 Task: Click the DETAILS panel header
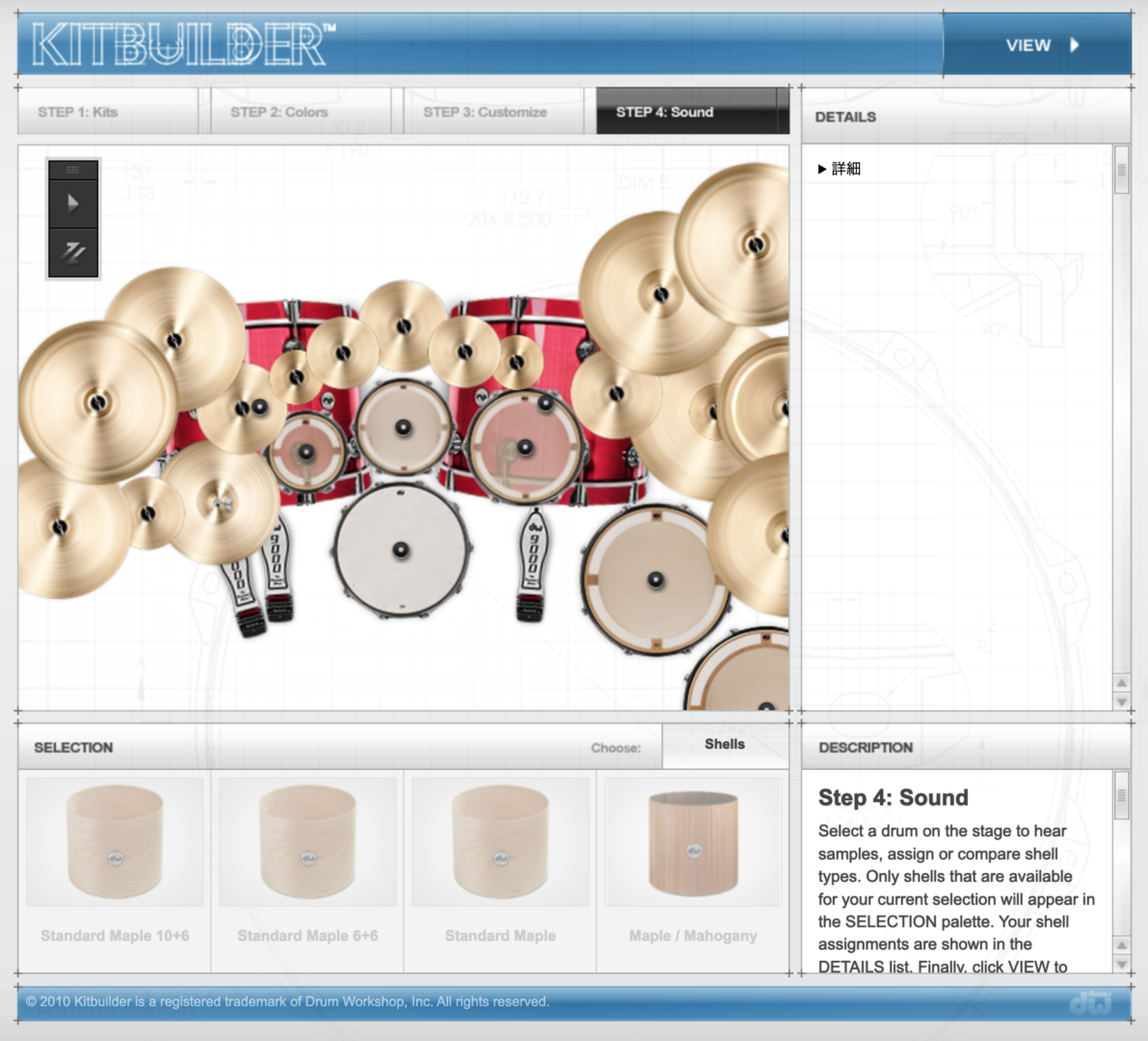coord(967,118)
